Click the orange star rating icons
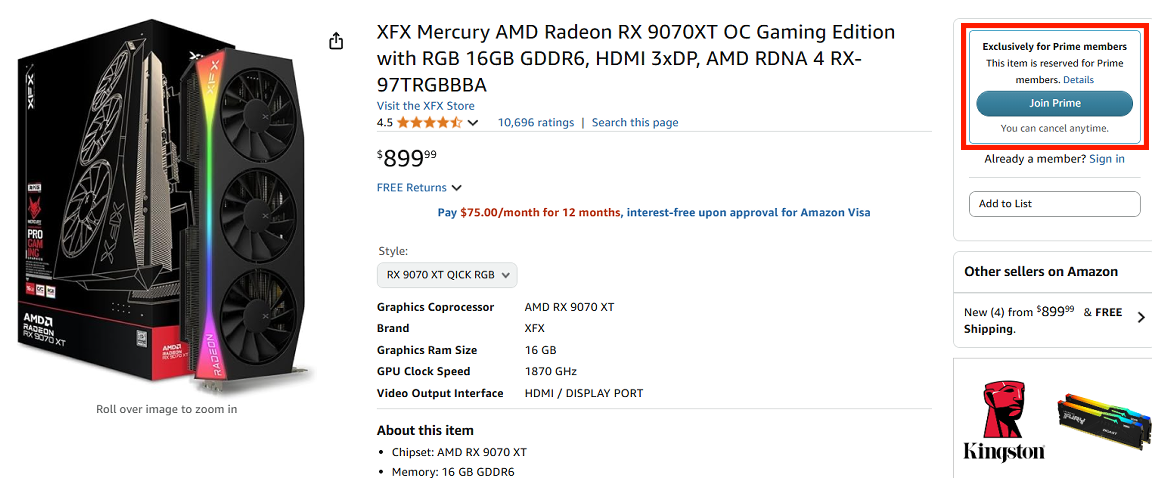The width and height of the screenshot is (1152, 478). (429, 123)
